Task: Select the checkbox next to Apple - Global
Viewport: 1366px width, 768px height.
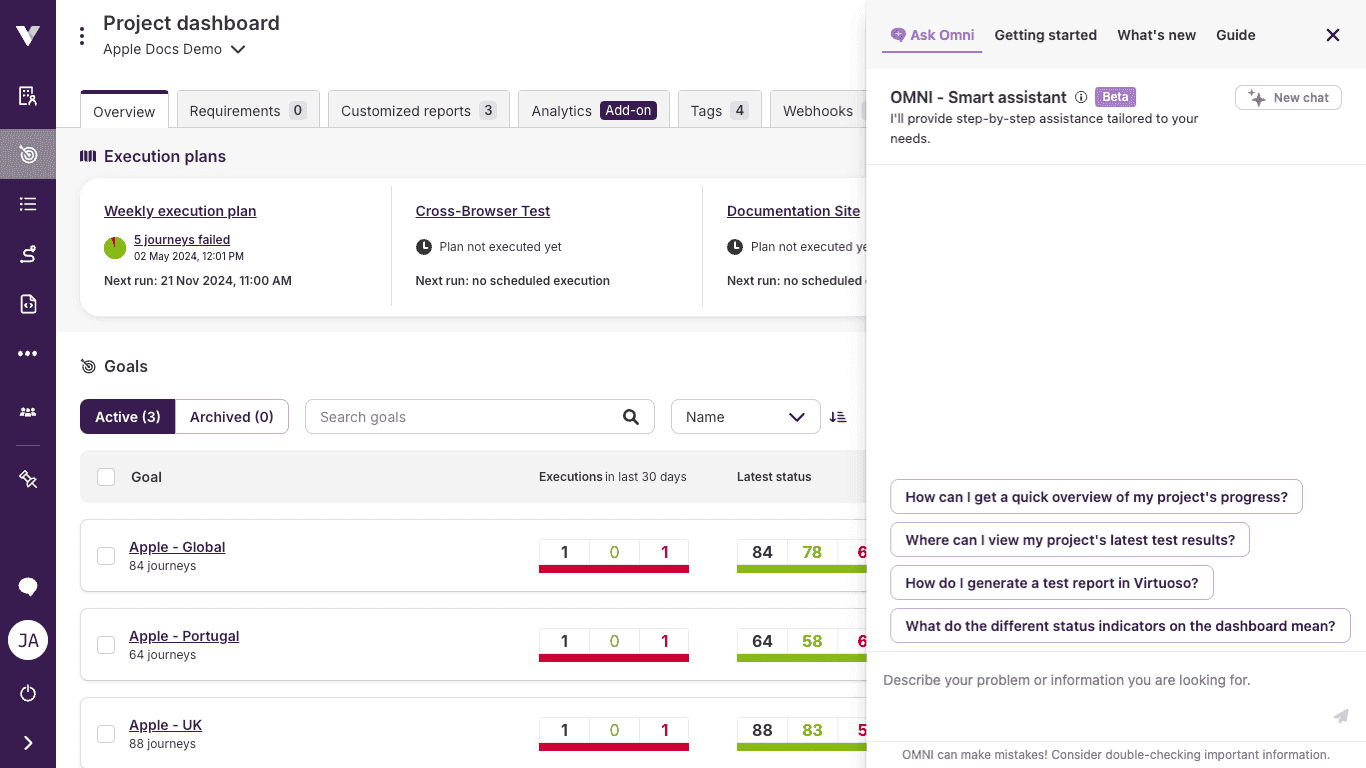Action: click(x=106, y=556)
